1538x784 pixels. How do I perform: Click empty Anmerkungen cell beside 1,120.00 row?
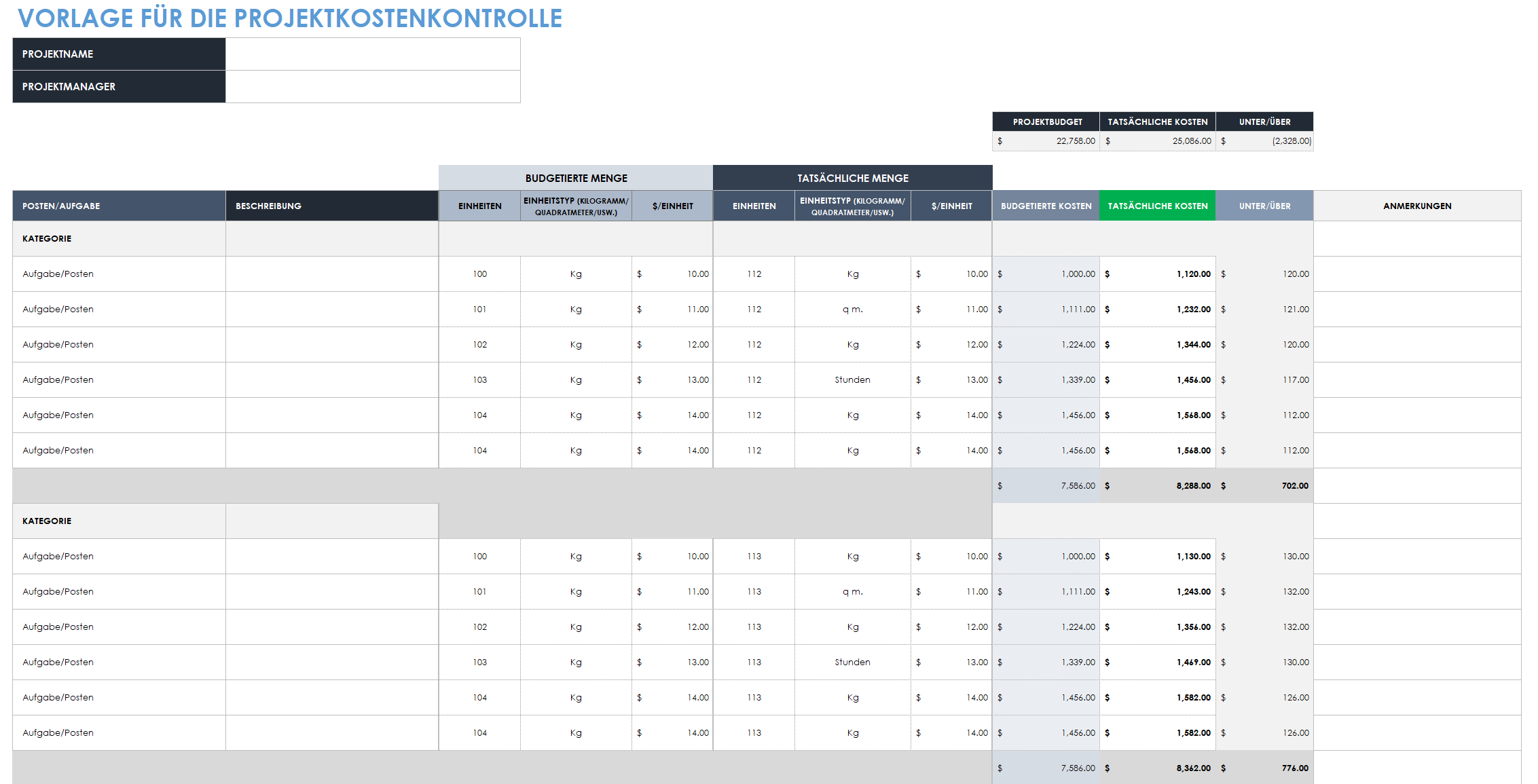pyautogui.click(x=1417, y=274)
